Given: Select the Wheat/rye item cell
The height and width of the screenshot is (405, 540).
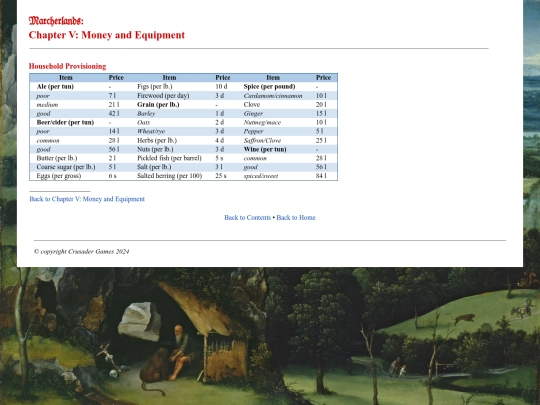Looking at the screenshot, I should 151,131.
